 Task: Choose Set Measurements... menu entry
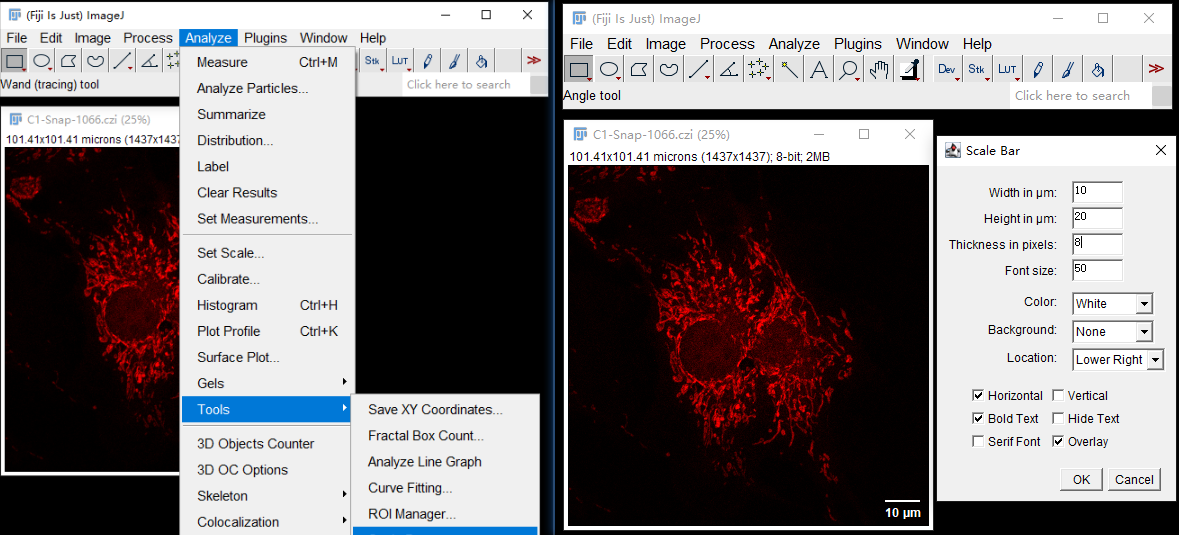[266, 219]
